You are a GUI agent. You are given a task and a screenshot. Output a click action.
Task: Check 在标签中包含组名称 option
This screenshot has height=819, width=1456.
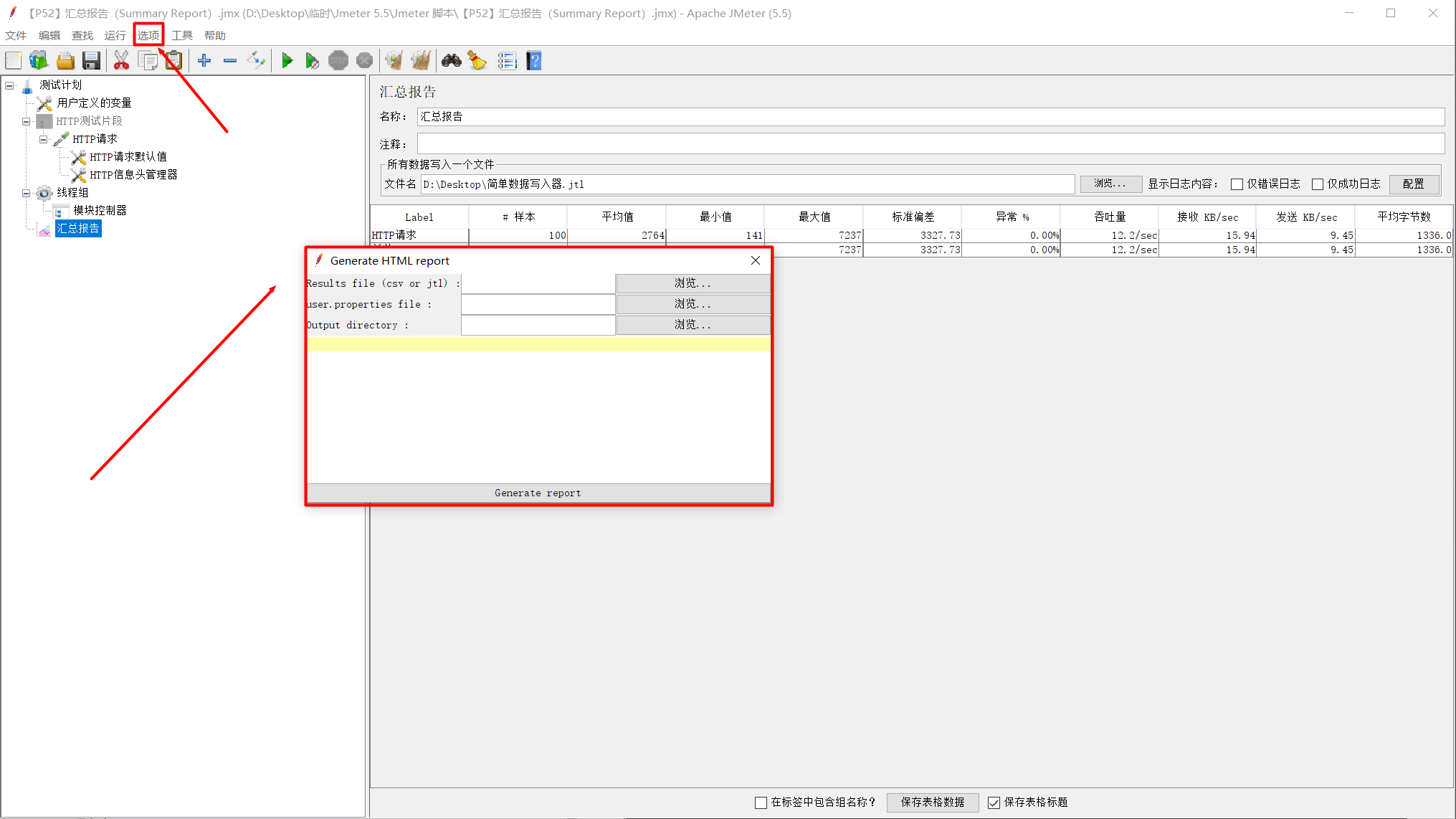(x=761, y=803)
